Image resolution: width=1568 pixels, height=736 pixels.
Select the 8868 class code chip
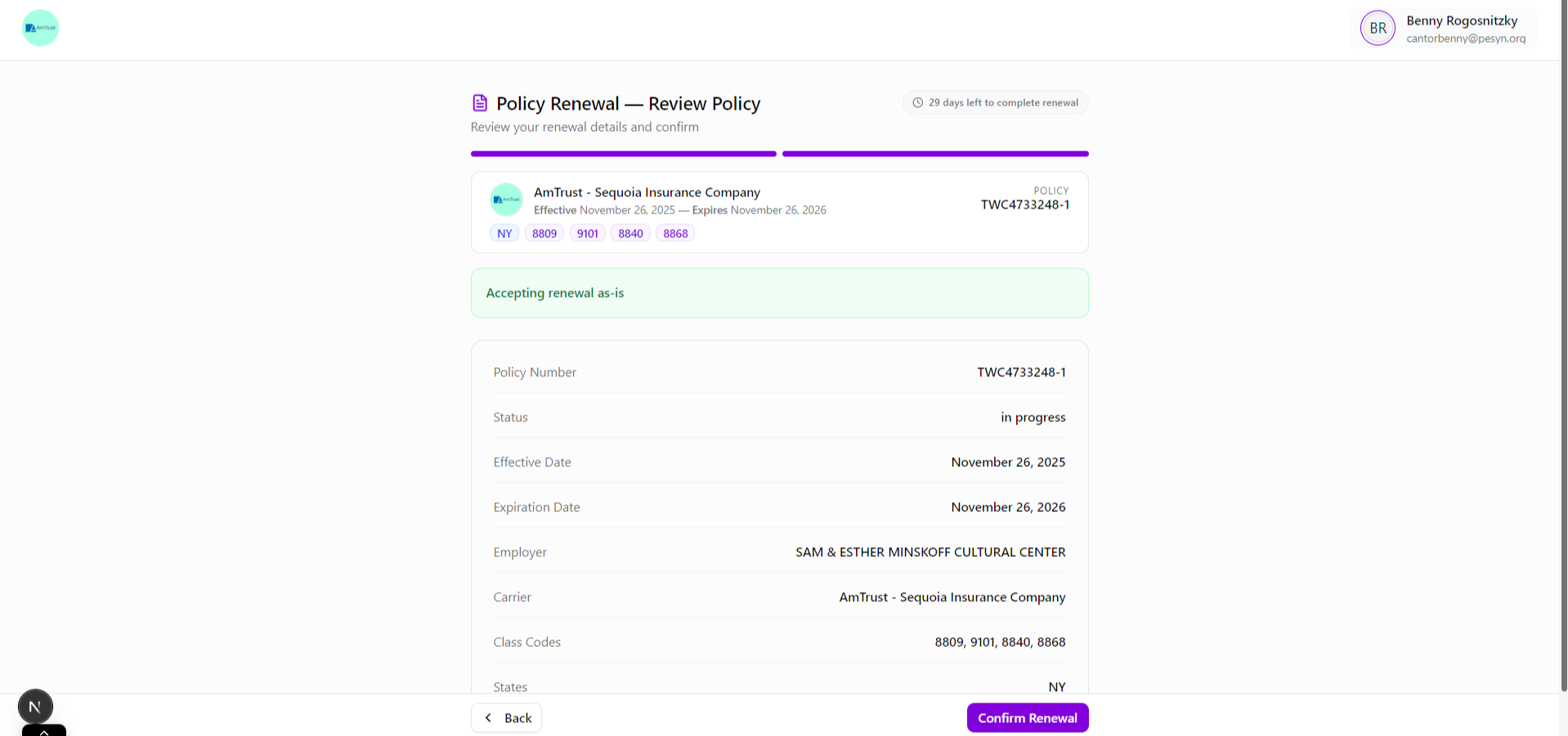tap(674, 233)
